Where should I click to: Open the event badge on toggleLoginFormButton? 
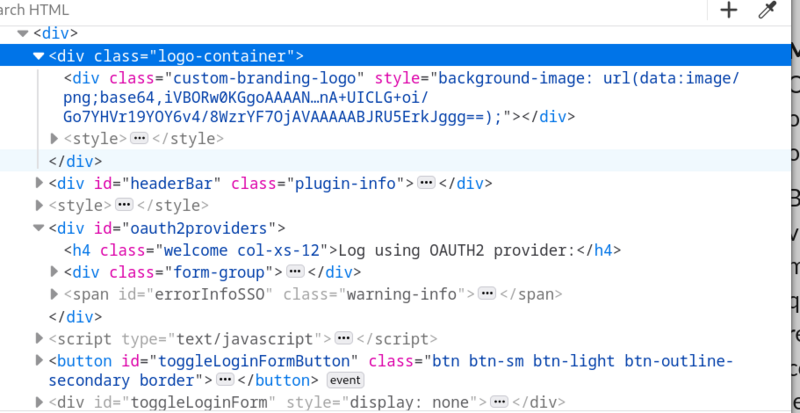coord(345,380)
